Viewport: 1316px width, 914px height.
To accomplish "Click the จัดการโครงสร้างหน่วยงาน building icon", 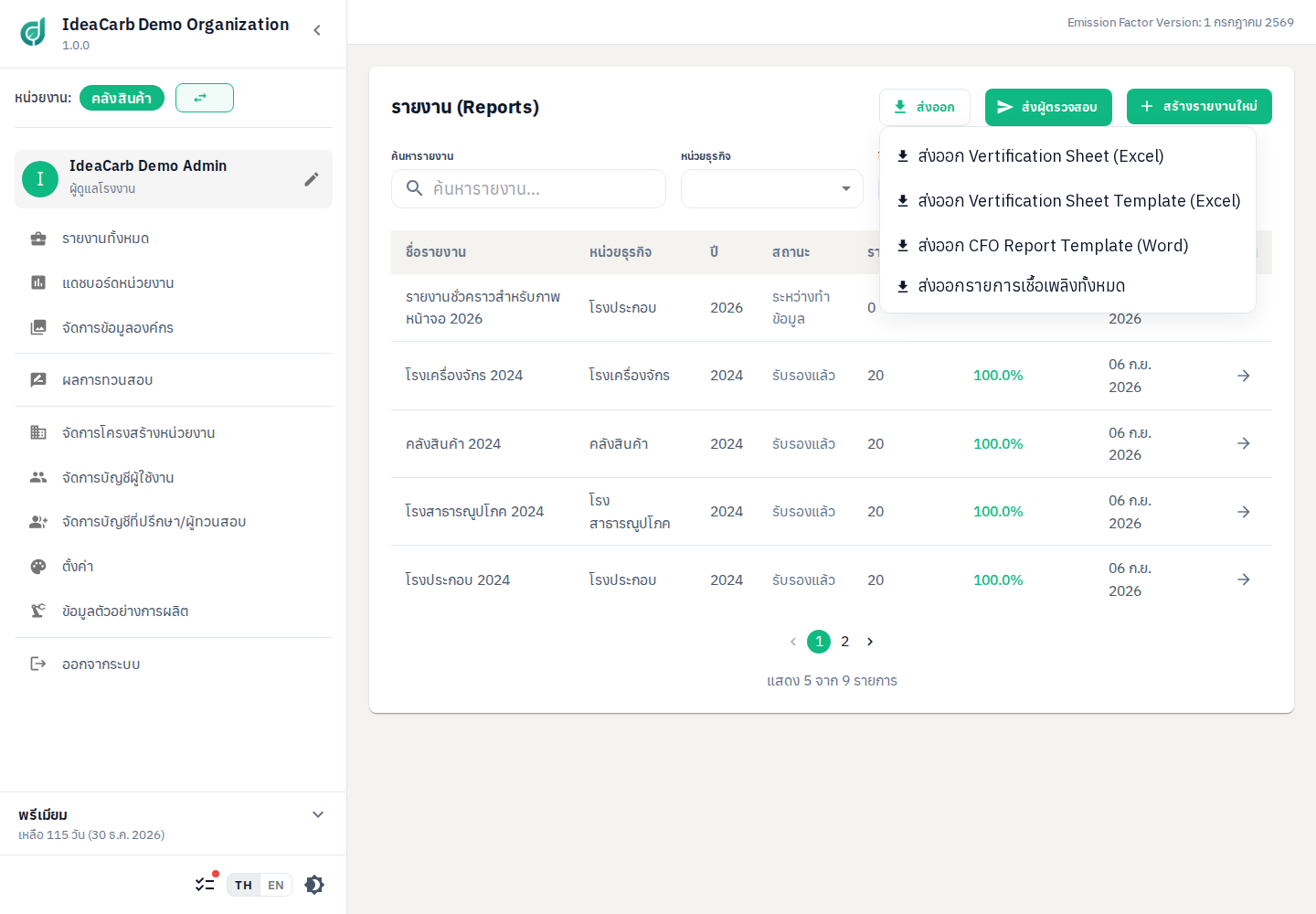I will 38,432.
